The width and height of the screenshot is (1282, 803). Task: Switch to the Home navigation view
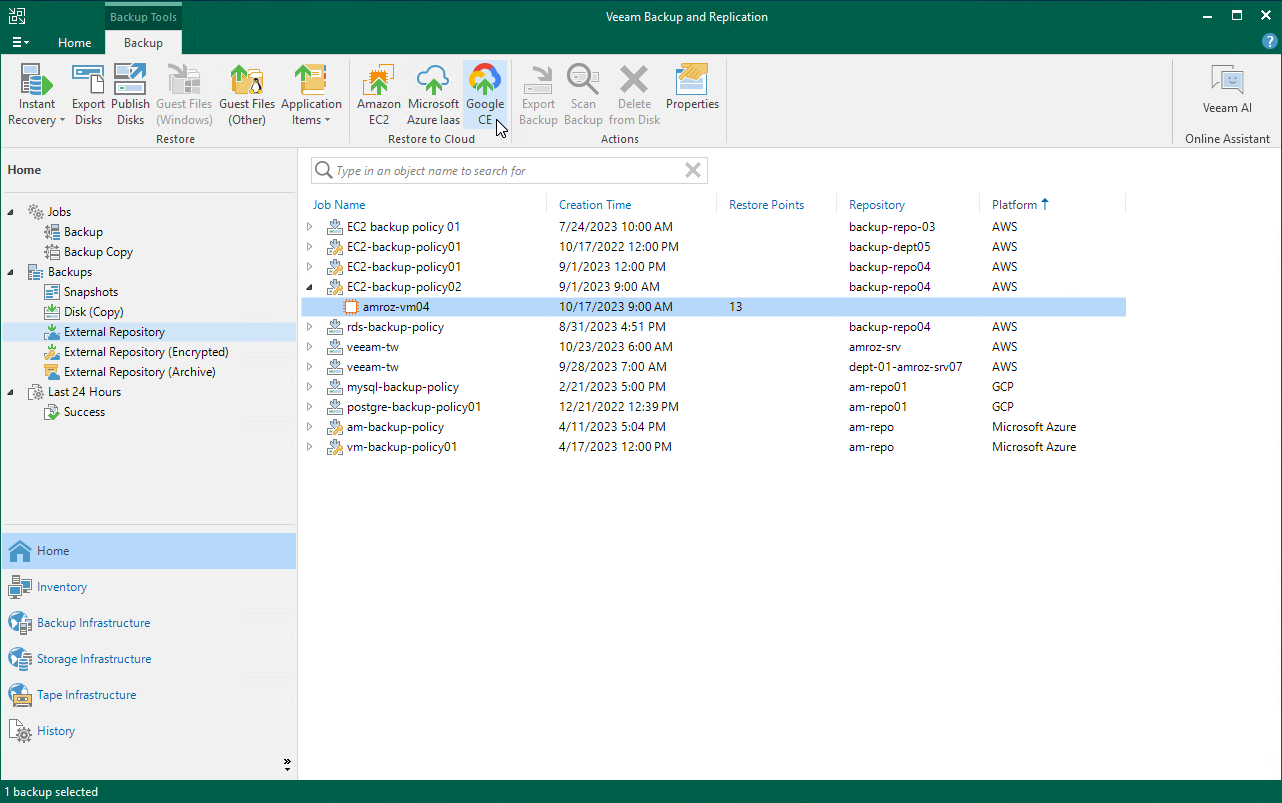tap(149, 551)
